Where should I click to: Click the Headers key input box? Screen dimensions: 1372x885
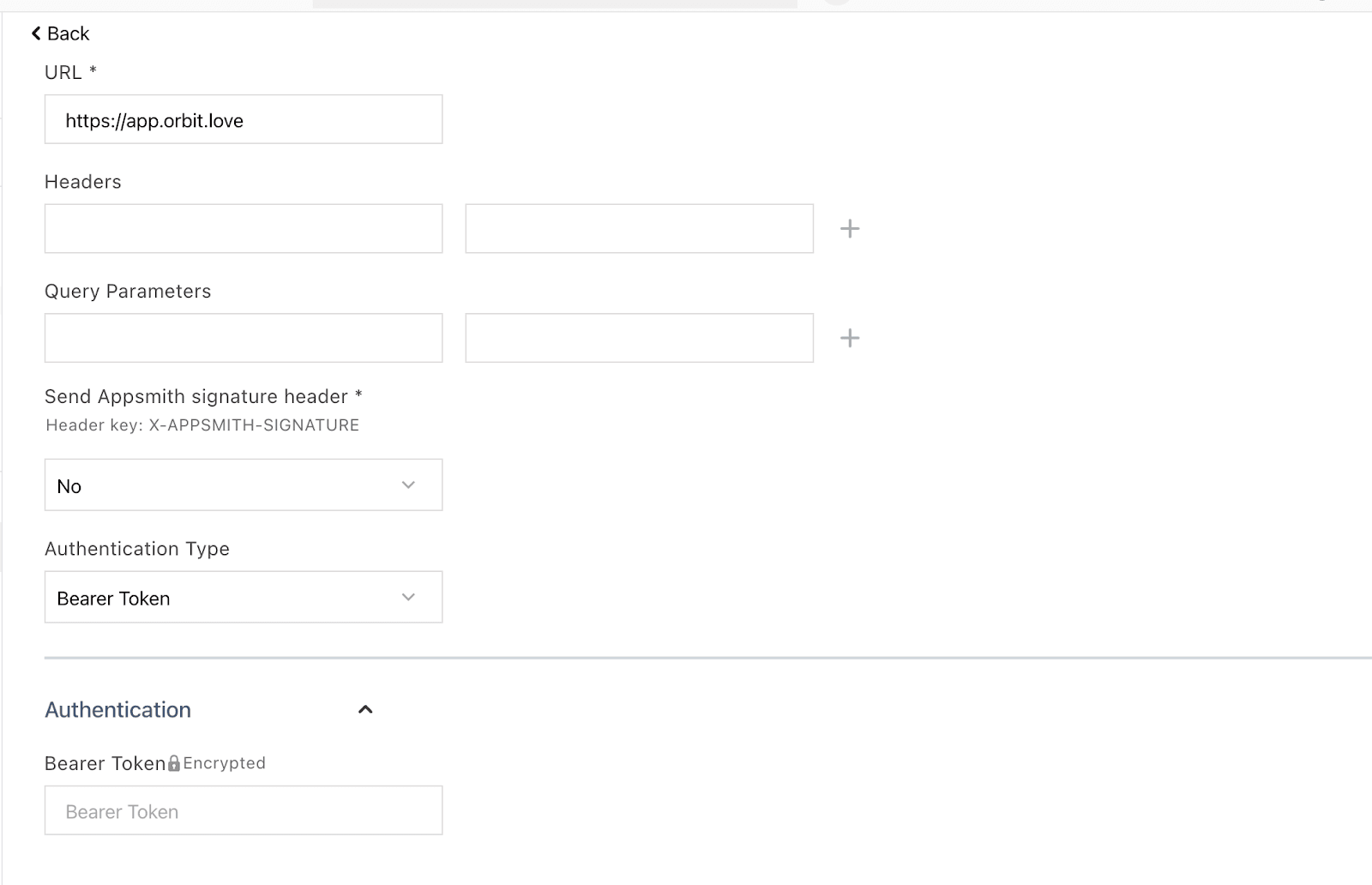(x=244, y=229)
